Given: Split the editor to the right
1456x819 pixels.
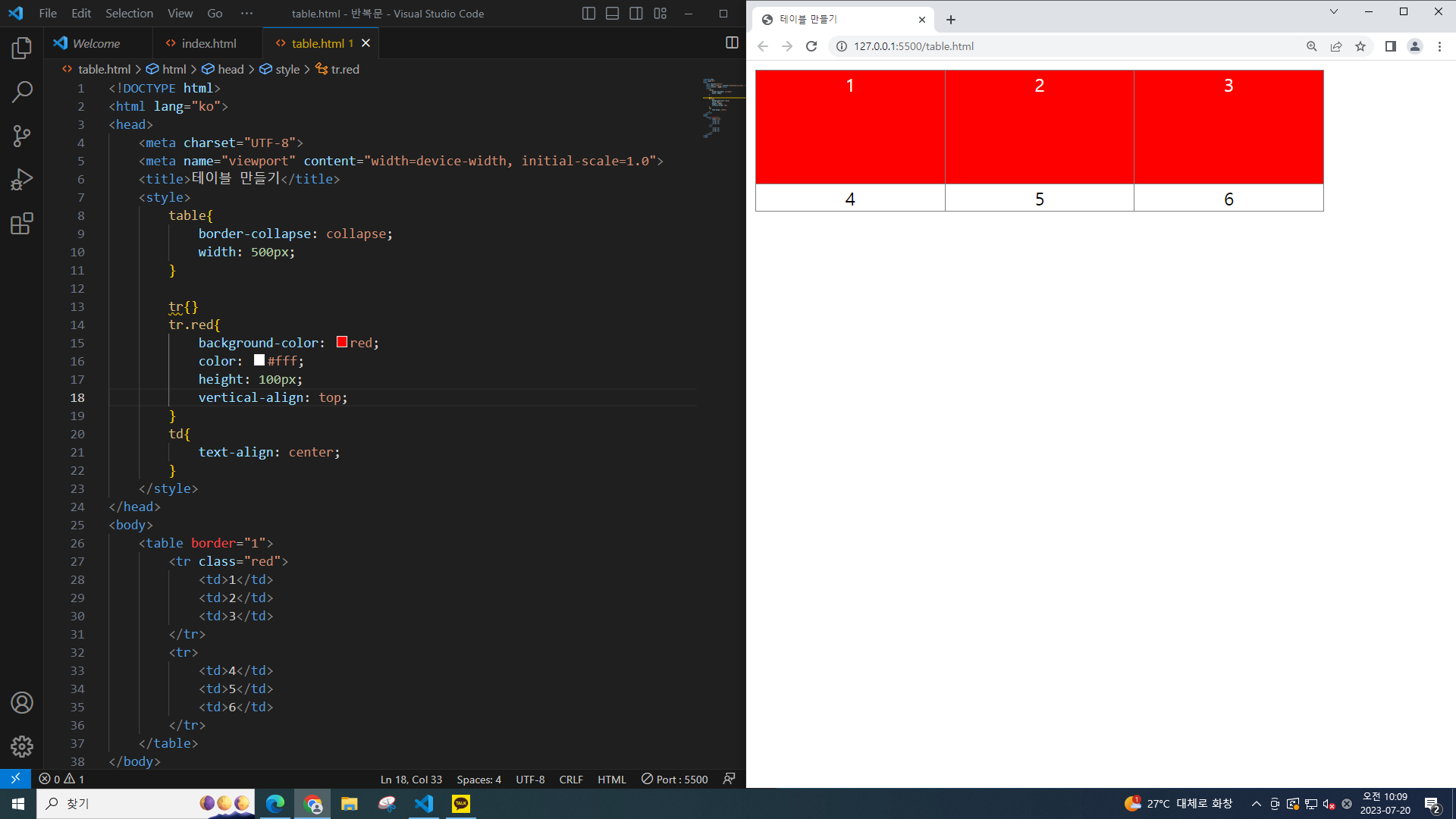Looking at the screenshot, I should [x=732, y=43].
